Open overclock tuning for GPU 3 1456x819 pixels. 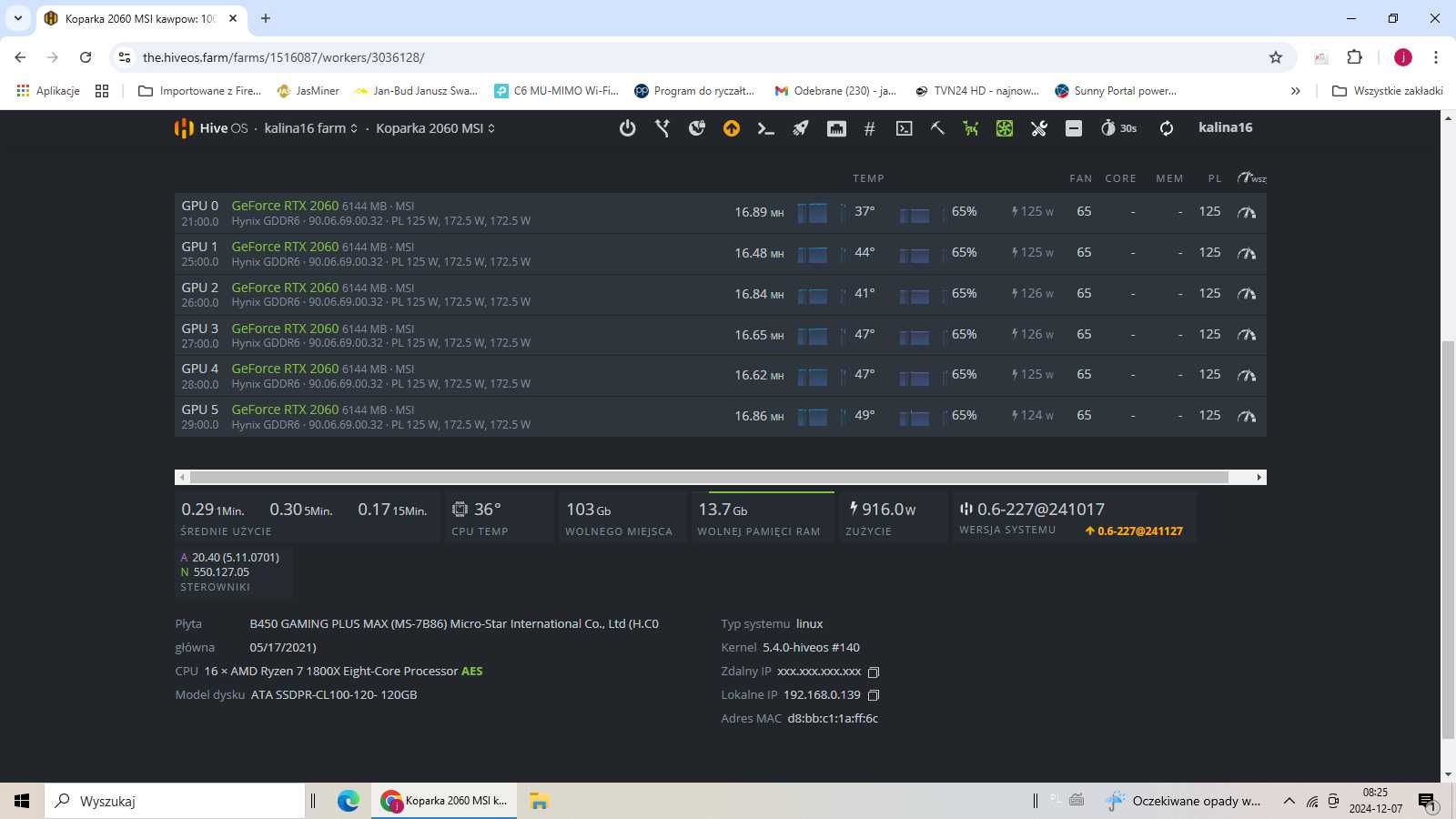point(1247,335)
